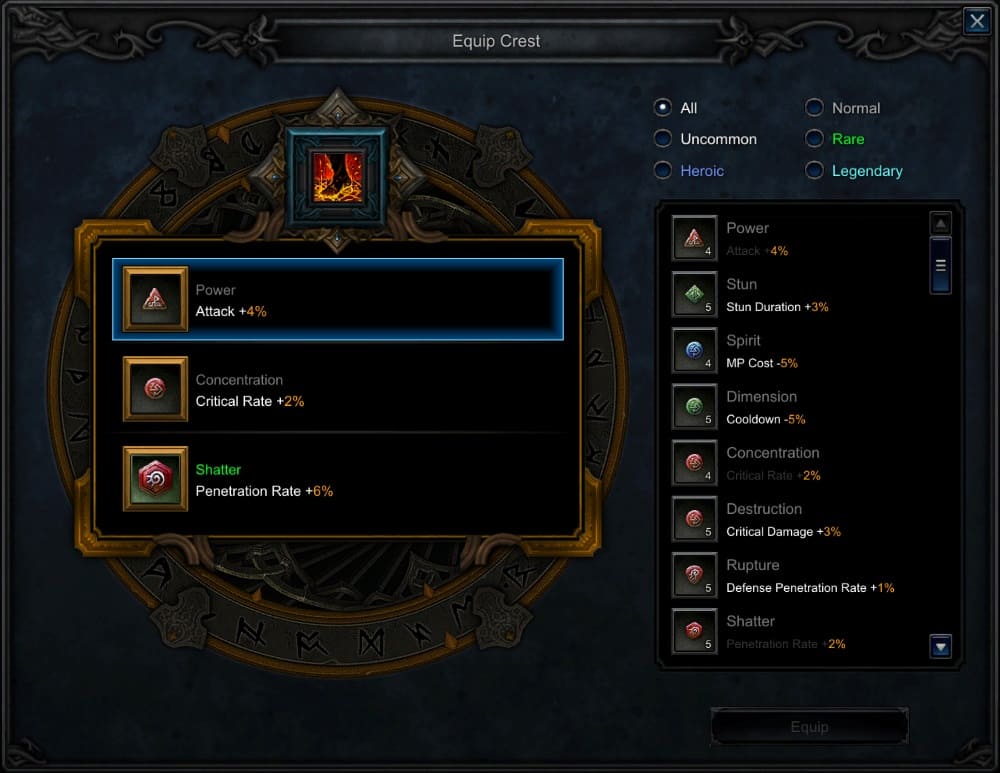Screen dimensions: 1000x773
Task: Click the Rupture crest icon
Action: [695, 575]
